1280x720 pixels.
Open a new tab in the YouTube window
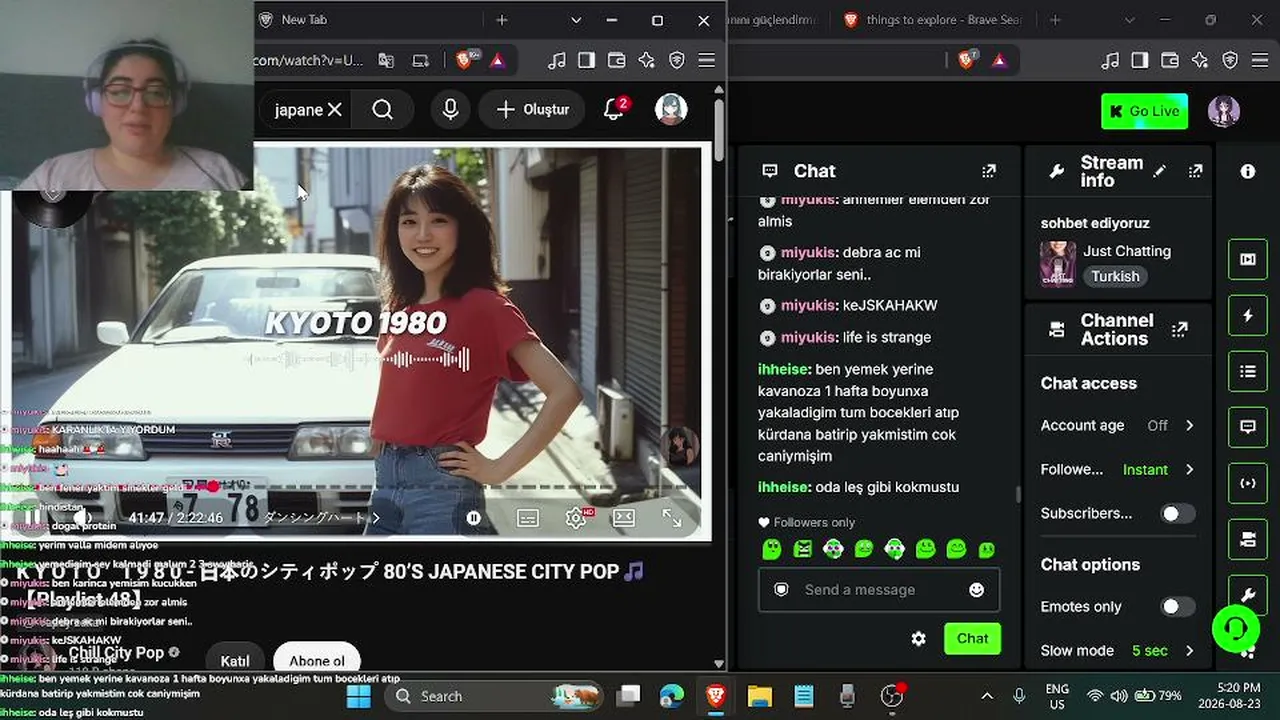[x=502, y=20]
